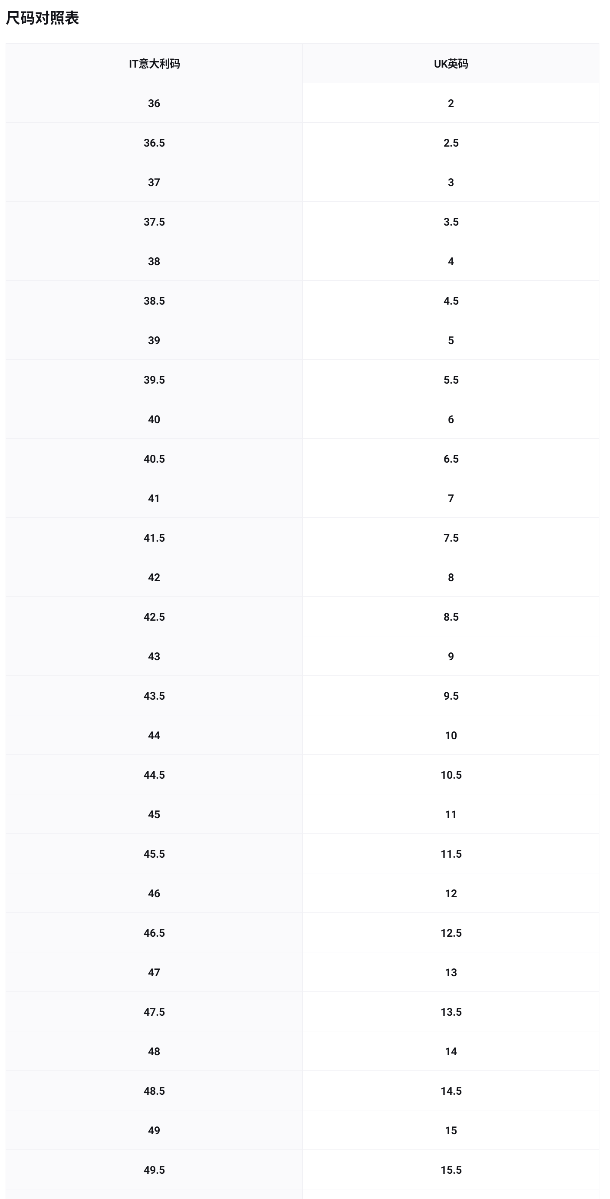Click the IT意大利码 column header
The image size is (610, 1199).
154,64
